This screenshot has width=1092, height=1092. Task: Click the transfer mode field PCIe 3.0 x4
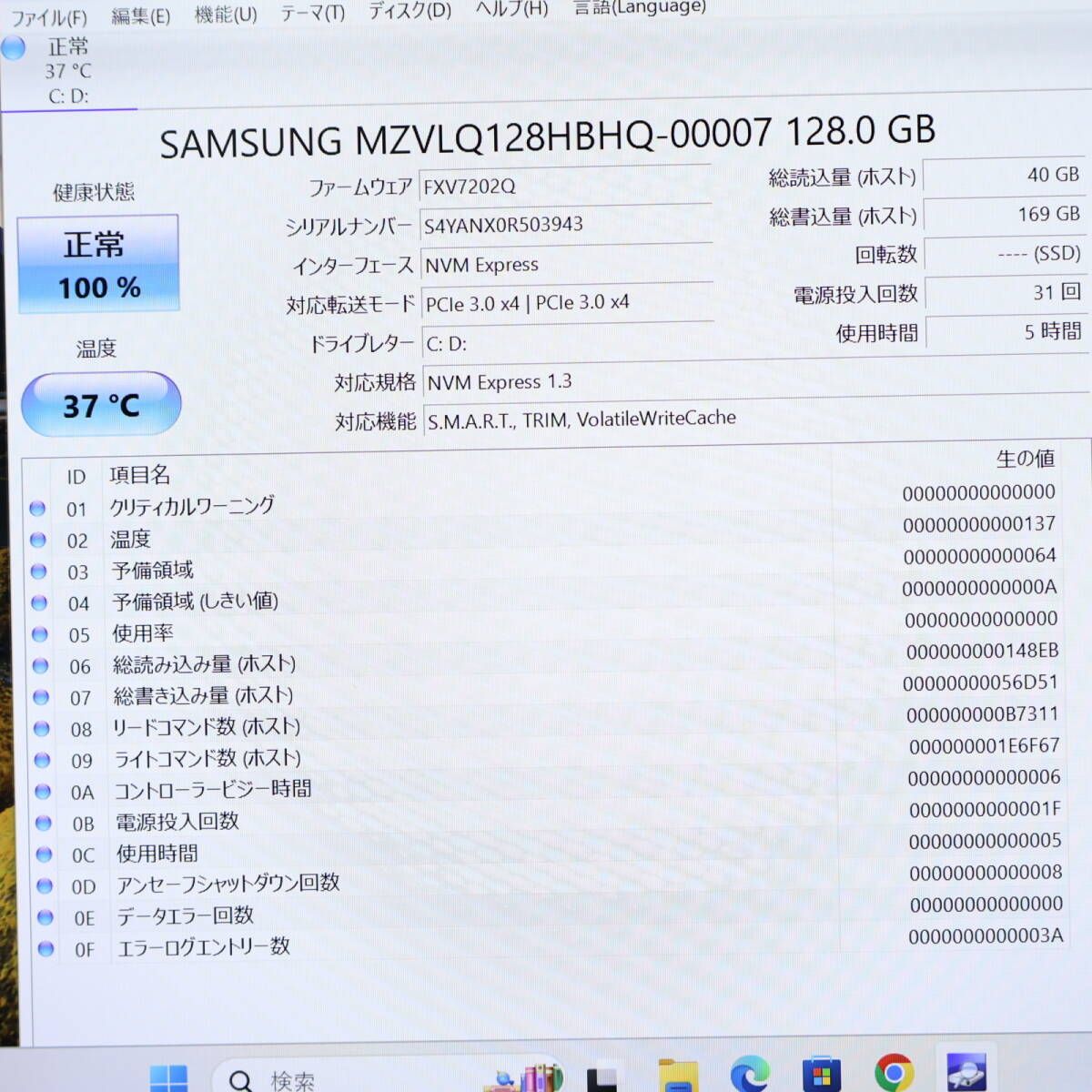tap(567, 303)
